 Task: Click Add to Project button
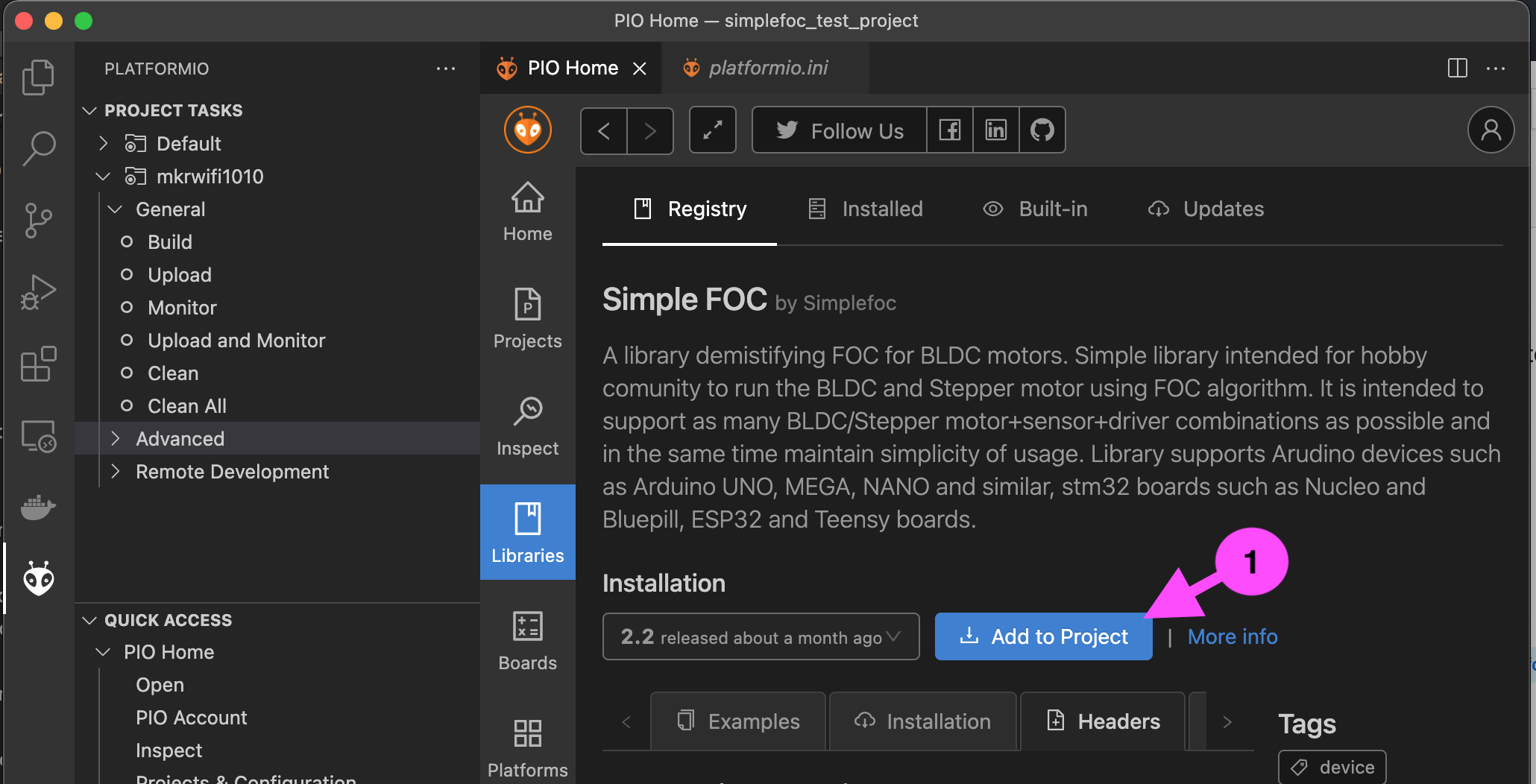click(x=1044, y=636)
